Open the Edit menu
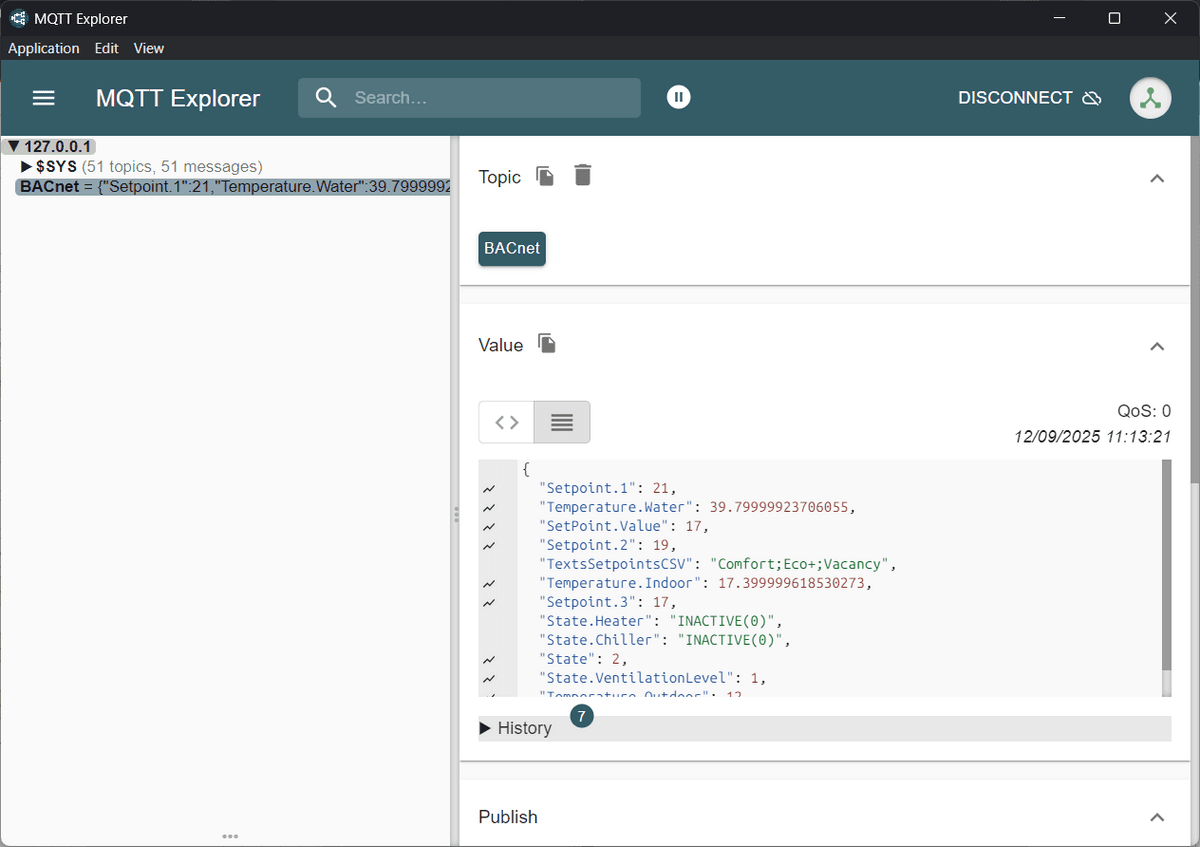This screenshot has height=847, width=1200. pos(106,48)
